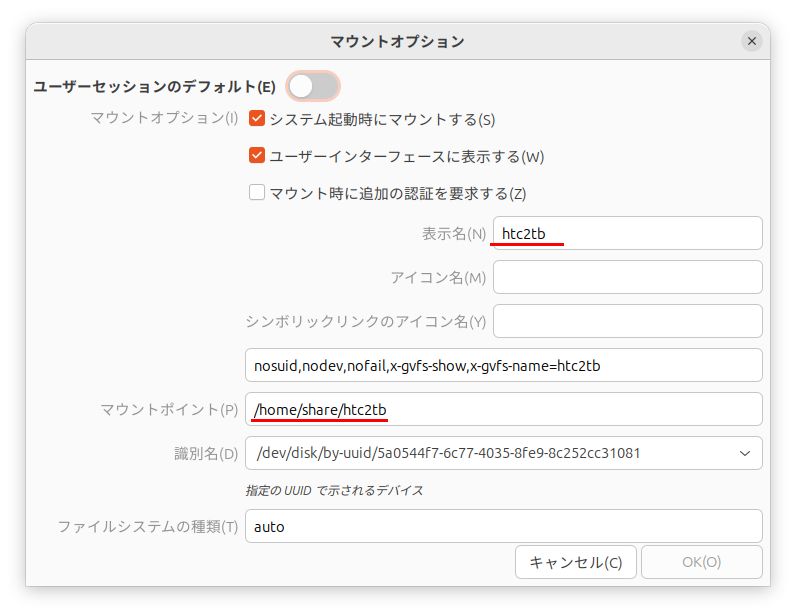Enable マウント時に追加の認証を要求する checkbox

tap(257, 193)
